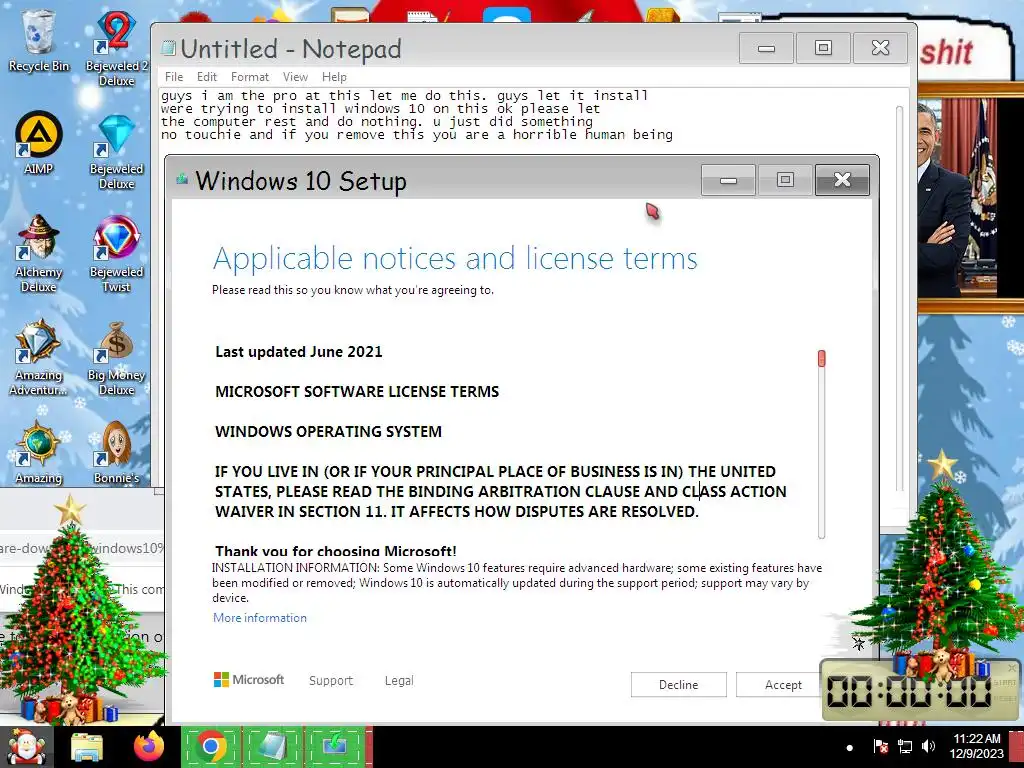The image size is (1024, 768).
Task: Click the "Last updated June 2021" text
Action: pyautogui.click(x=298, y=351)
